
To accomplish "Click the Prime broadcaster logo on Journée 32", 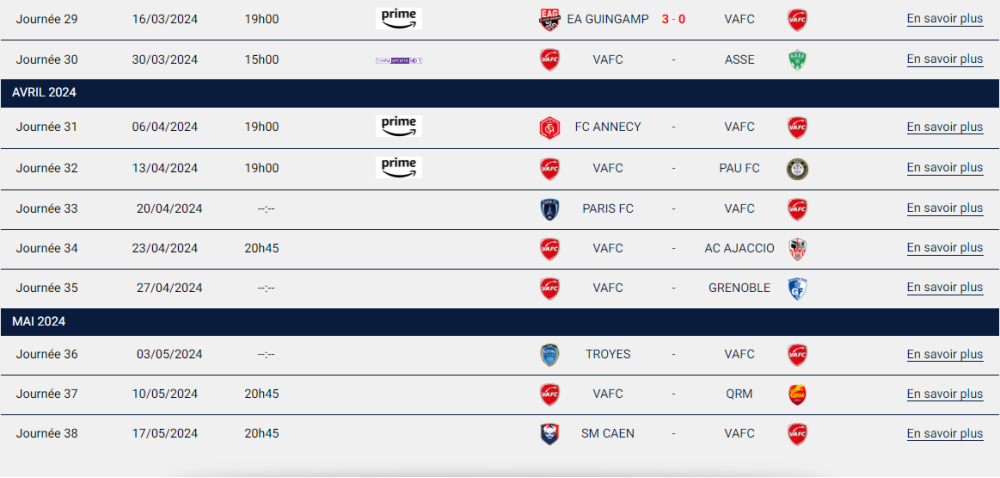I will coord(399,167).
